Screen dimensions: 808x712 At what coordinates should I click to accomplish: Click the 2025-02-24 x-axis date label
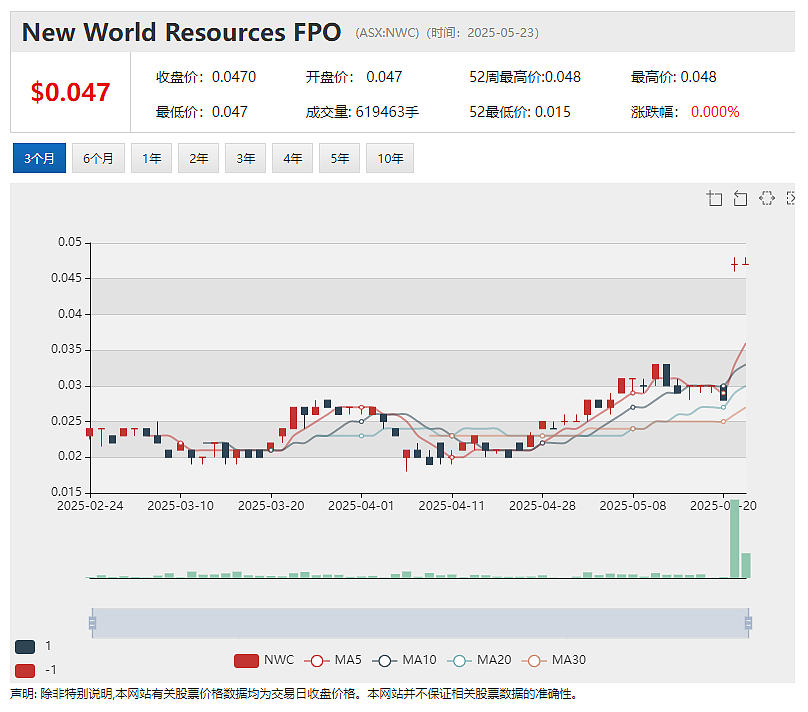coord(90,505)
